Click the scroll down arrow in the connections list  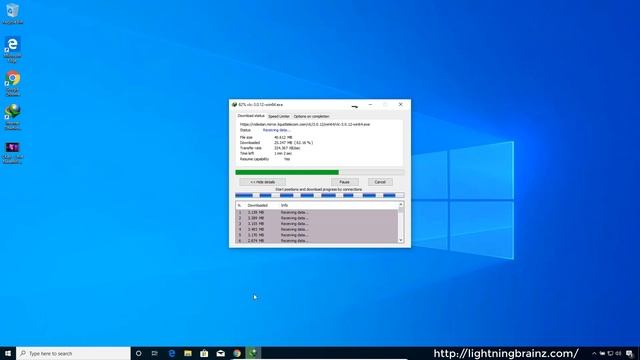(401, 240)
